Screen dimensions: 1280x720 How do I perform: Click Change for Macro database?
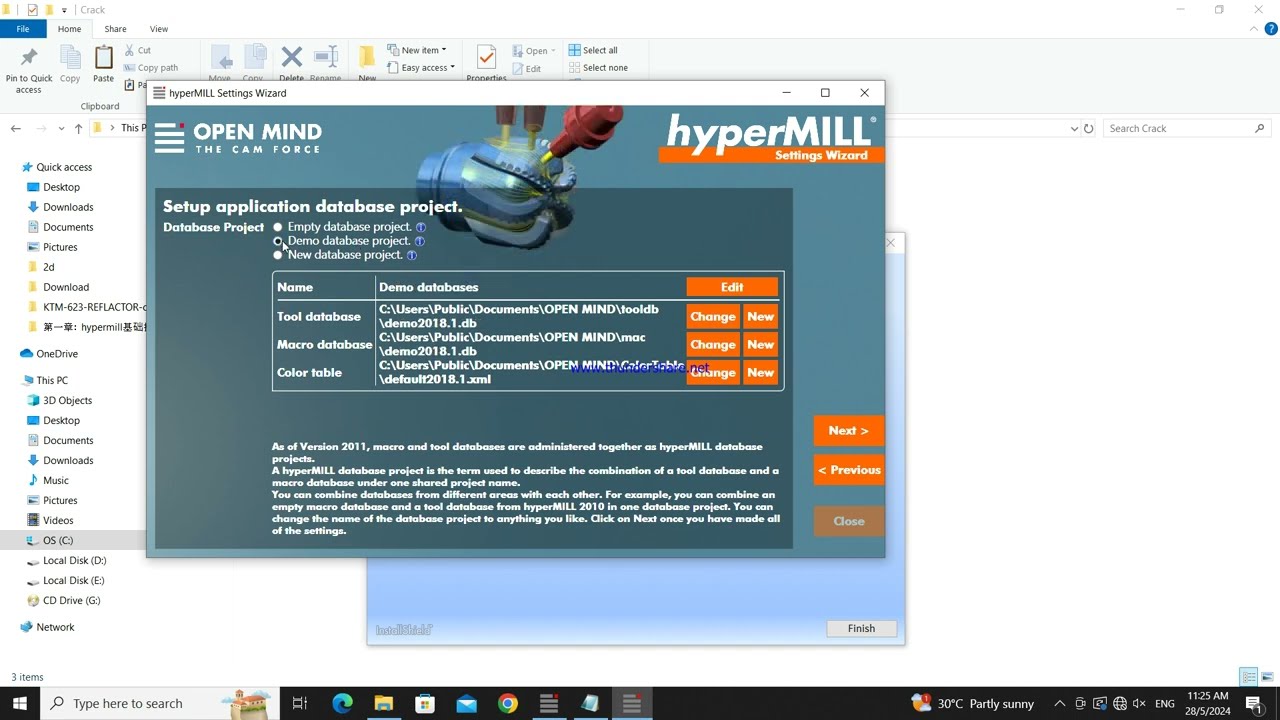tap(713, 344)
